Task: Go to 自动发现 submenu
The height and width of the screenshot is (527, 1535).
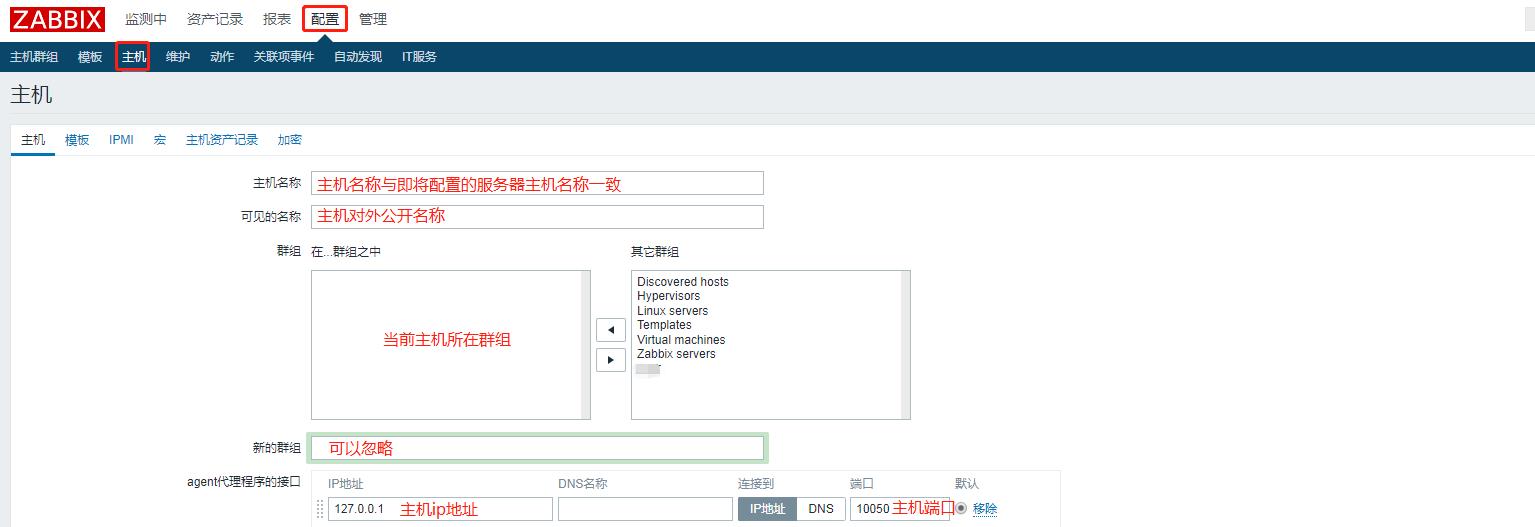Action: click(x=358, y=57)
